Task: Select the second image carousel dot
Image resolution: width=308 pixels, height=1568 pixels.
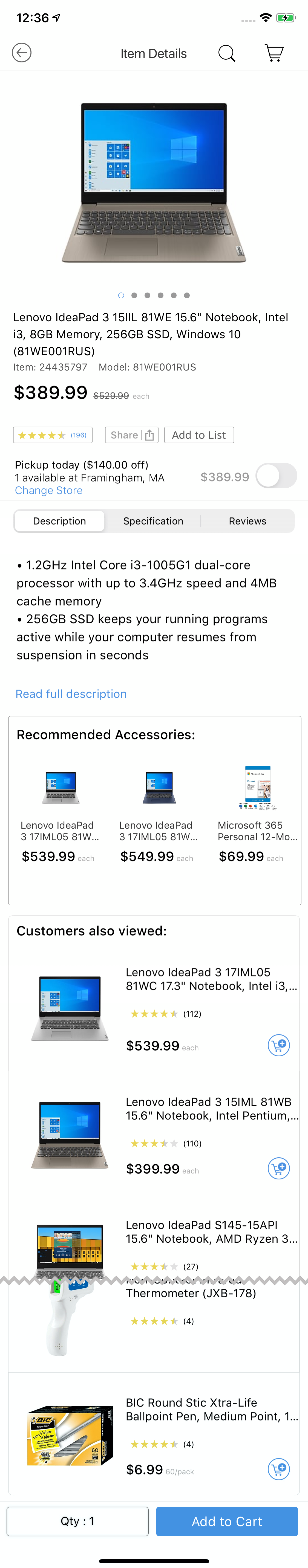Action: coord(134,295)
